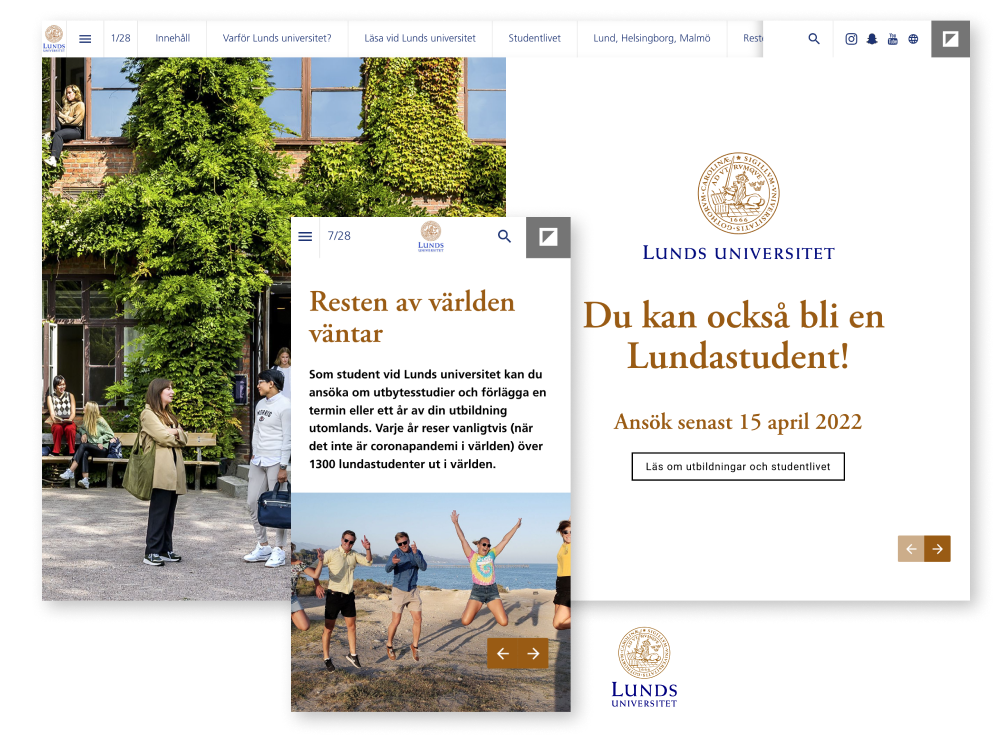Toggle open the mobile preview hamburger menu
This screenshot has width=995, height=737.
pos(305,237)
